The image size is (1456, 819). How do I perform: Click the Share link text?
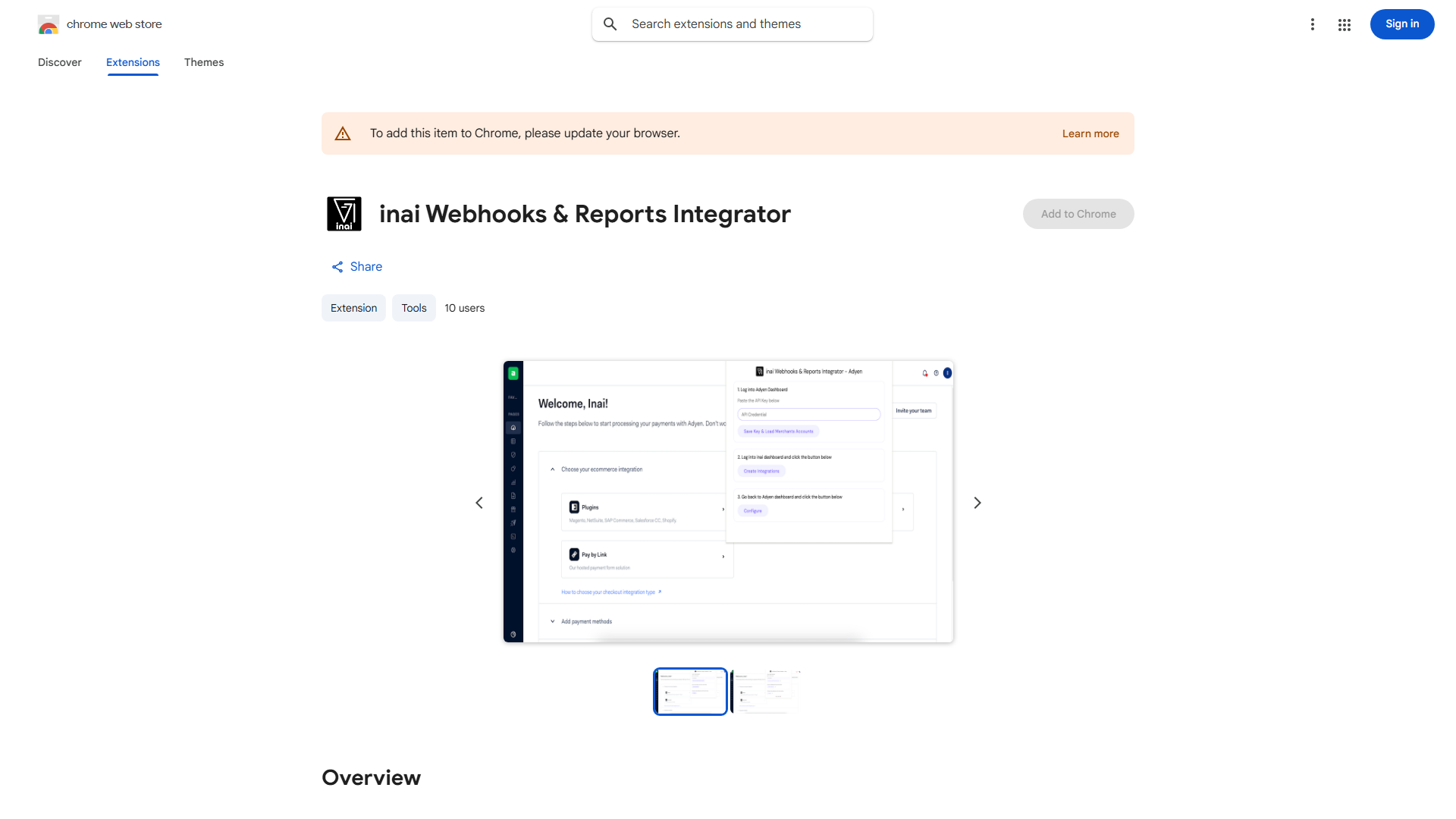click(x=366, y=267)
